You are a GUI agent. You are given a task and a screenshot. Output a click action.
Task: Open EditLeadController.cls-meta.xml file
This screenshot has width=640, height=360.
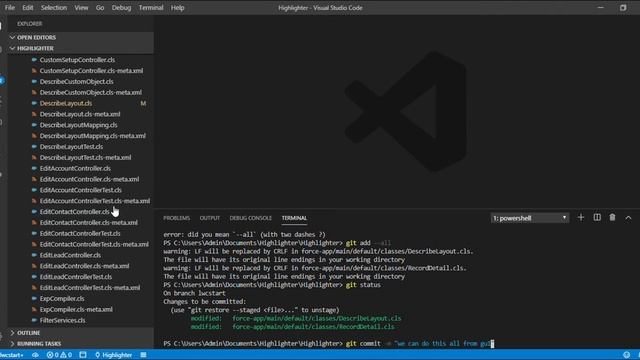(84, 266)
